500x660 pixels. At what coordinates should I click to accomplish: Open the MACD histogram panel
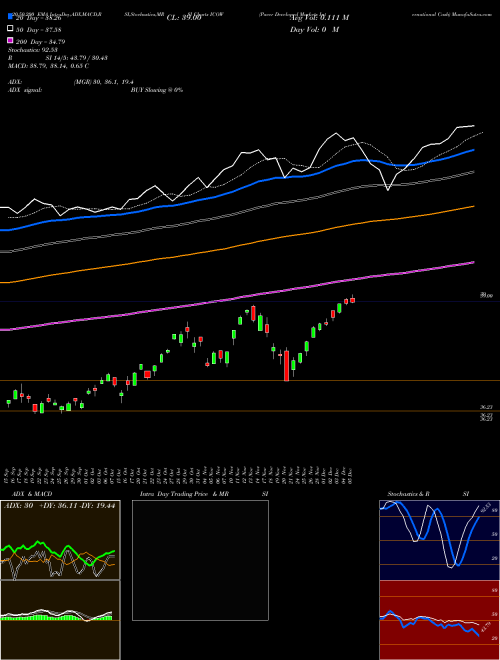click(x=60, y=620)
